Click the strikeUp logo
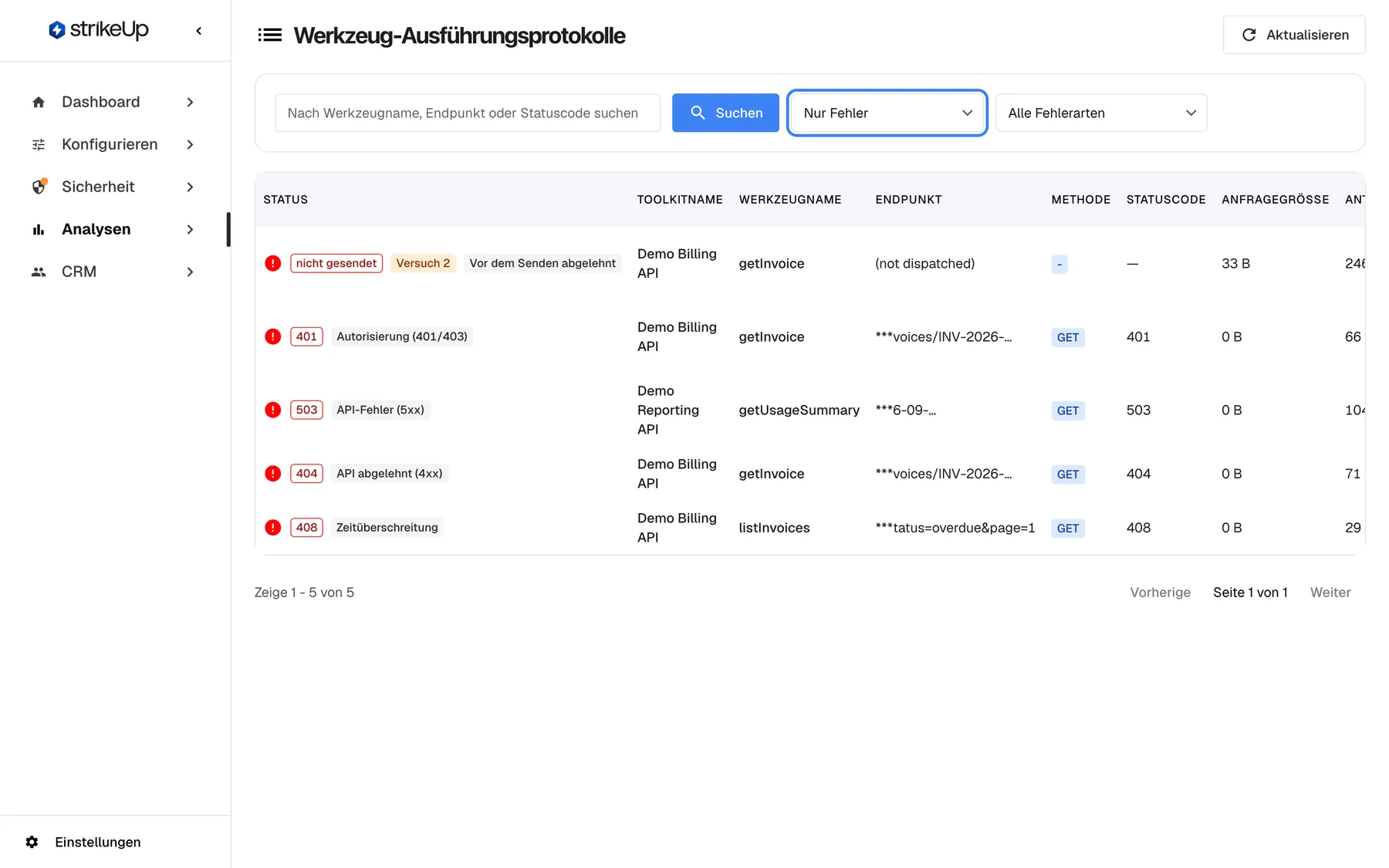This screenshot has height=868, width=1389. (x=99, y=30)
